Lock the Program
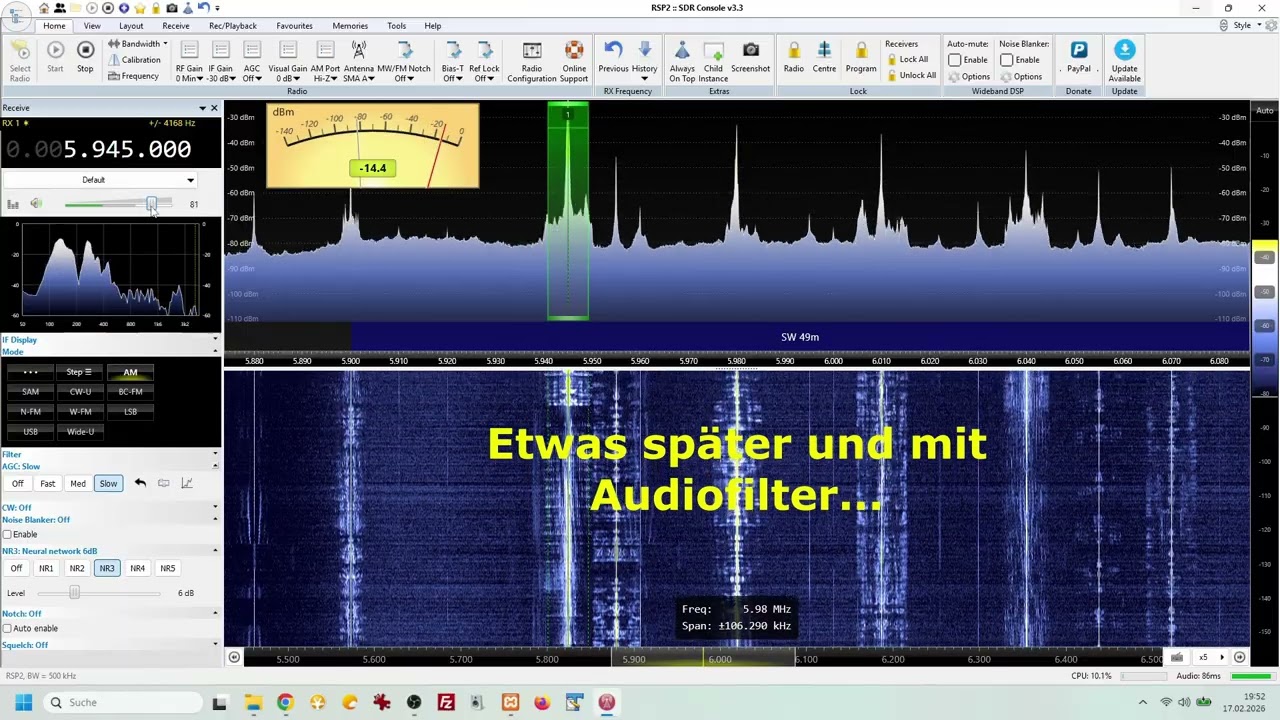 pos(861,56)
